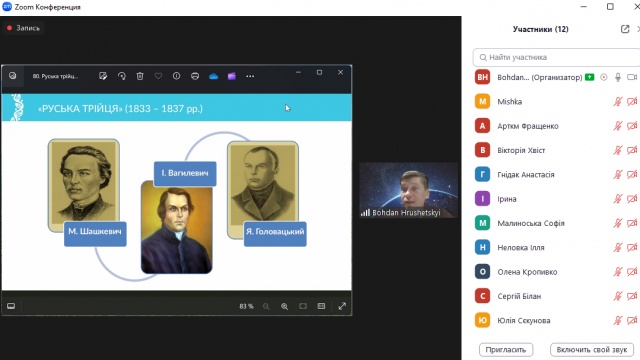Viewport: 640px width, 360px height.
Task: Minimize the Zoom conference window
Action: click(584, 7)
